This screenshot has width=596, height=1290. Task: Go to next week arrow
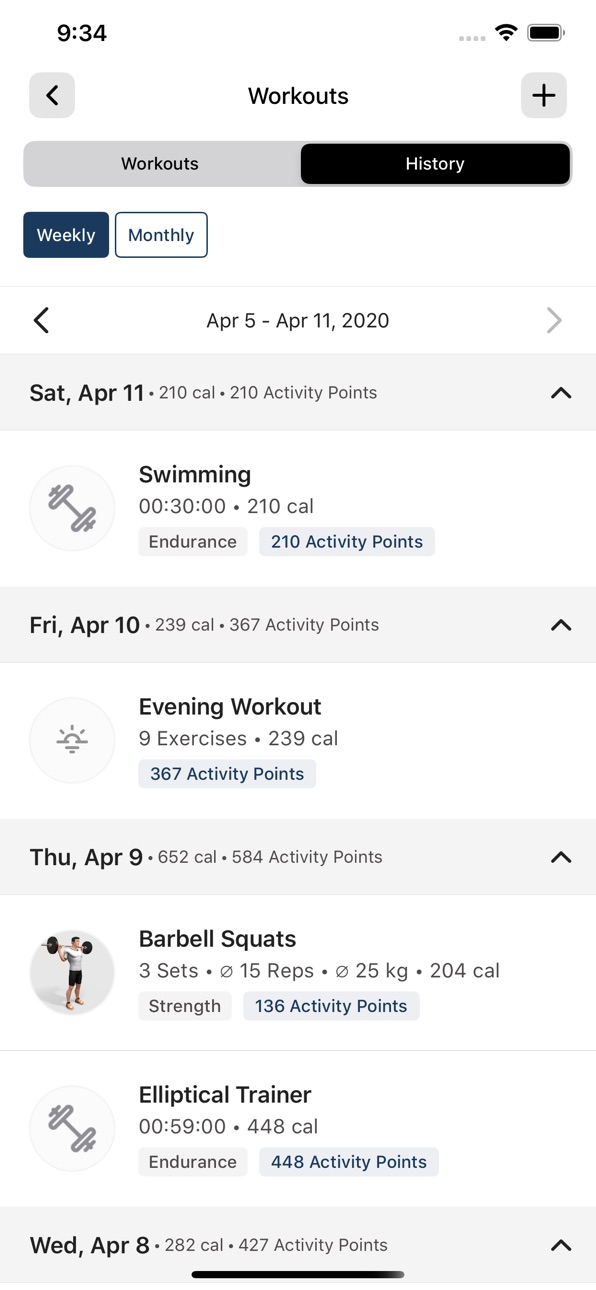pos(554,320)
